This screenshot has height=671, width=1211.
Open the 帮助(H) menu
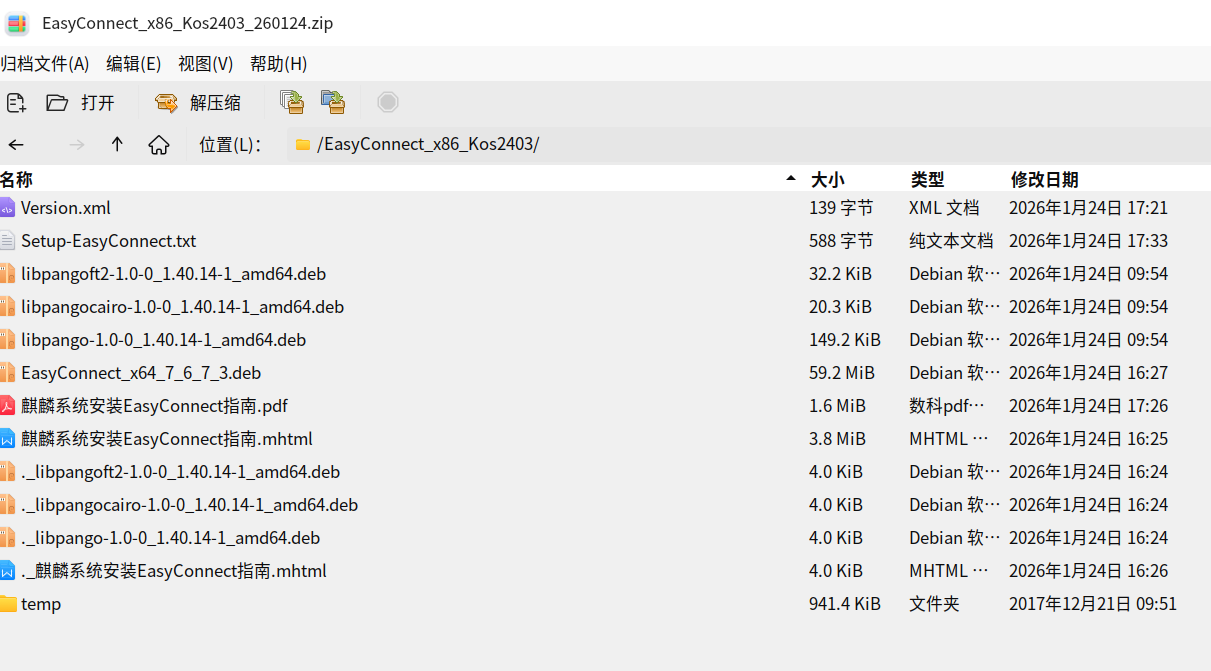[x=279, y=64]
